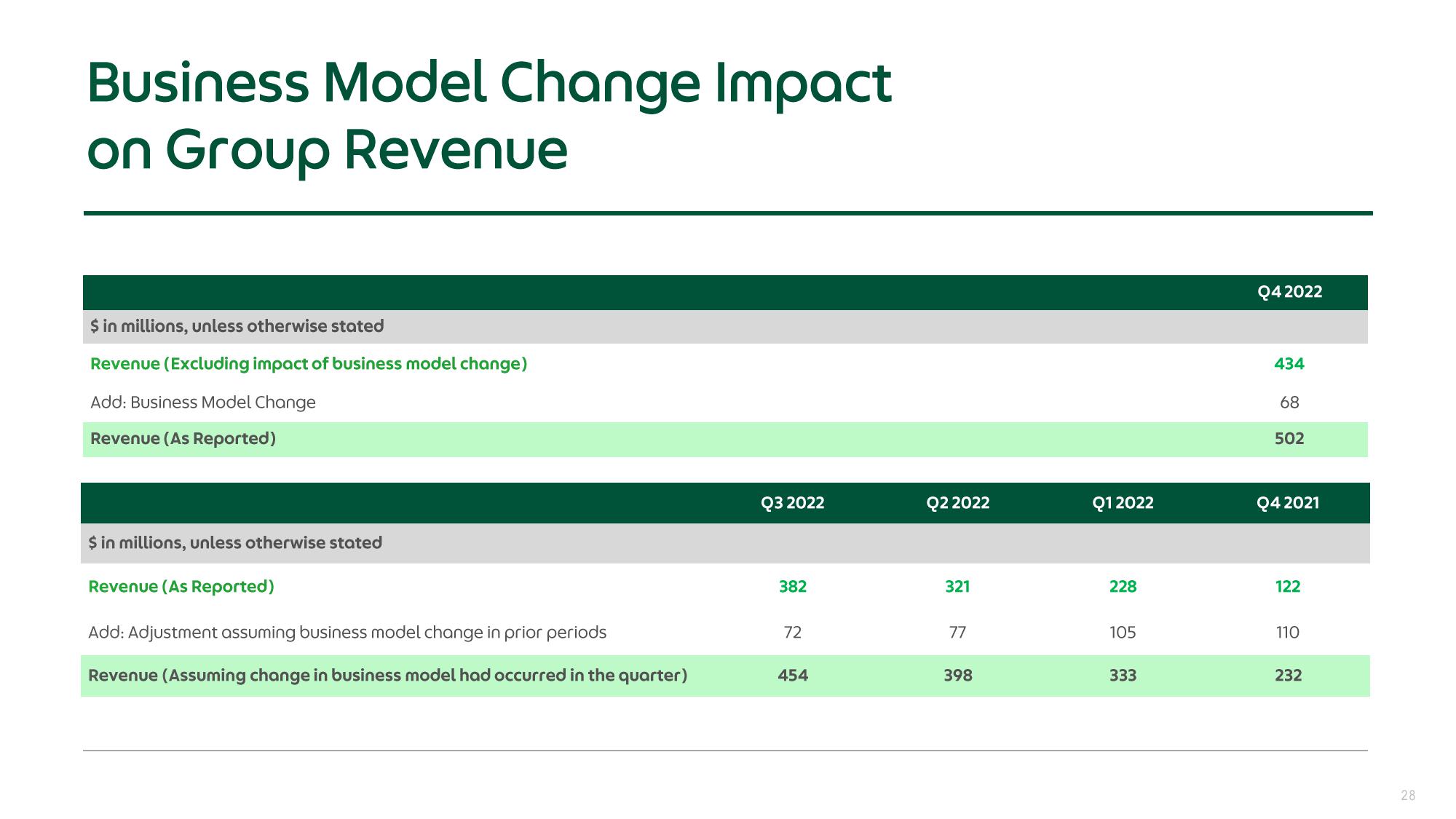
Task: Select the adjusted revenue 333
Action: (x=1123, y=676)
